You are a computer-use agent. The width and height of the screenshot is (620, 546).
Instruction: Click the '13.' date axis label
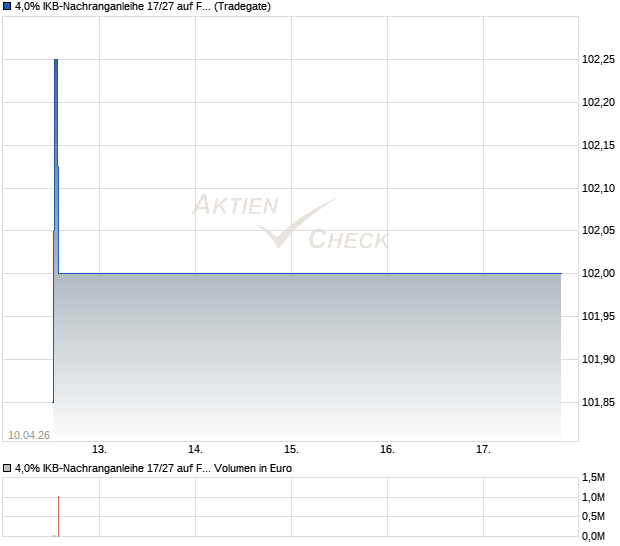(99, 450)
